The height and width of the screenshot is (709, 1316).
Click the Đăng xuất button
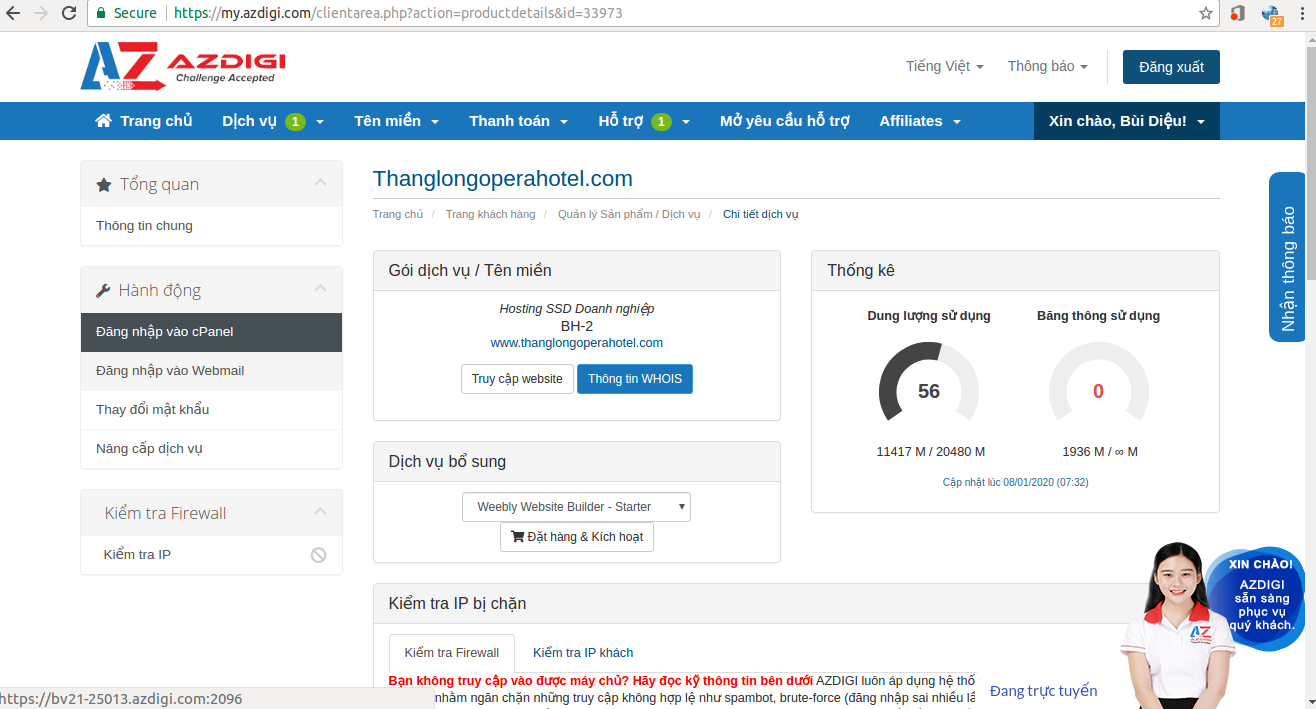click(1171, 67)
